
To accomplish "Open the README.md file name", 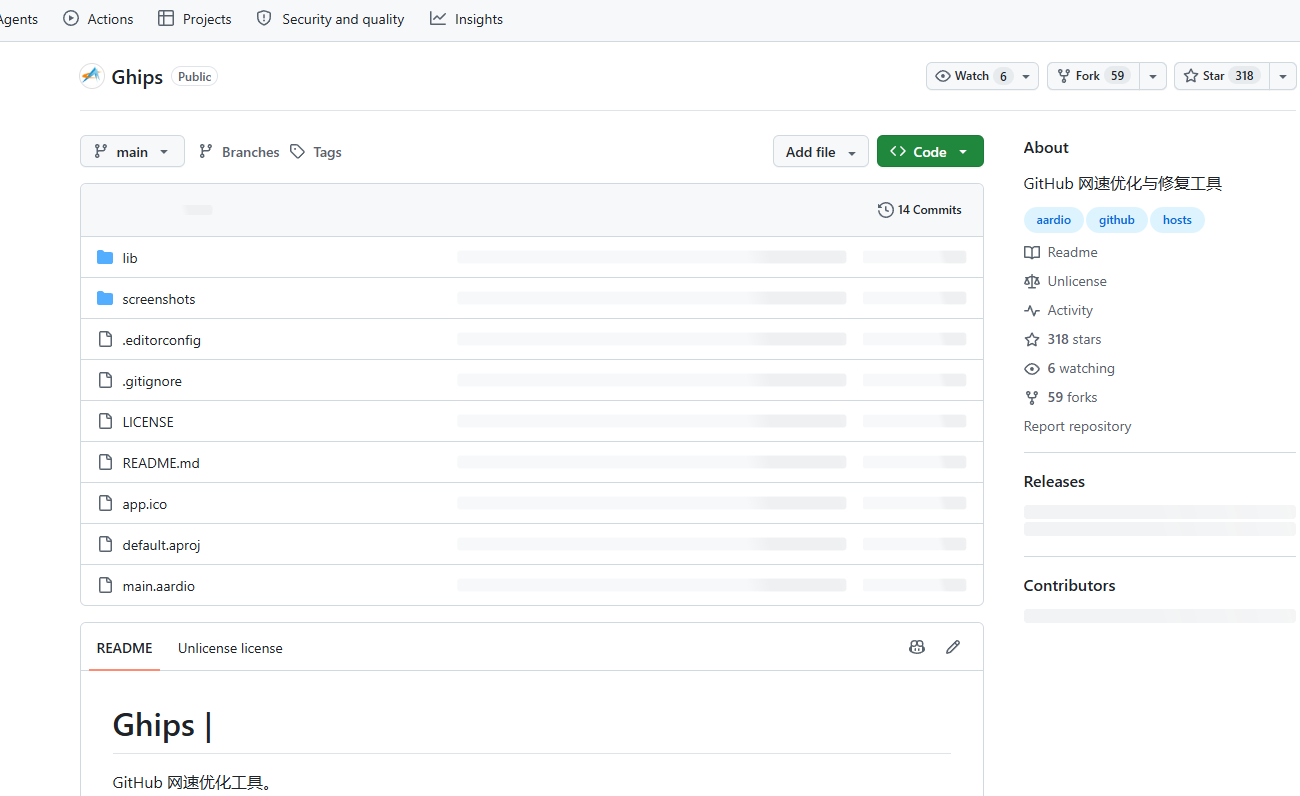I will click(x=161, y=463).
